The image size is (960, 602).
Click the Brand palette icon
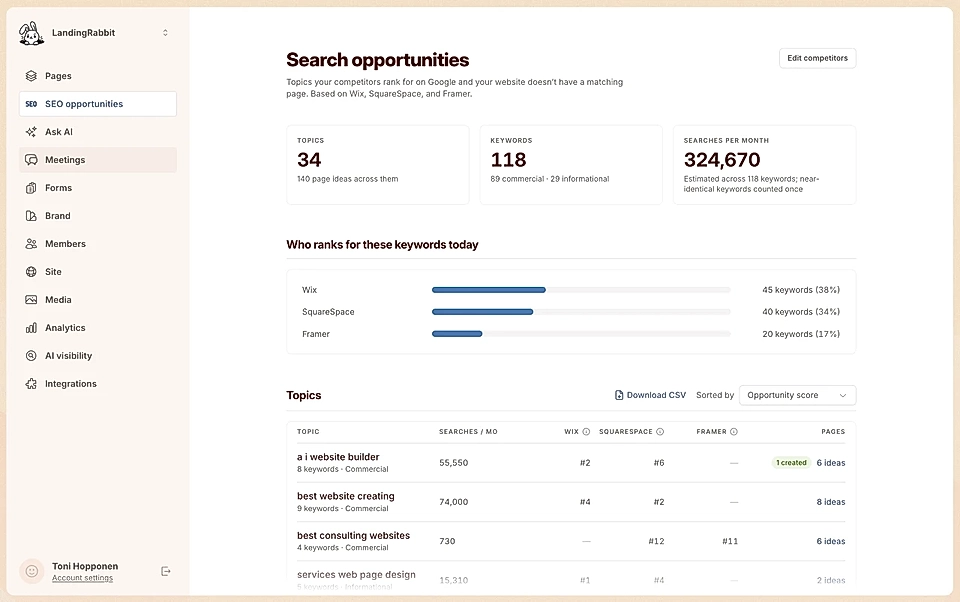[x=31, y=216]
